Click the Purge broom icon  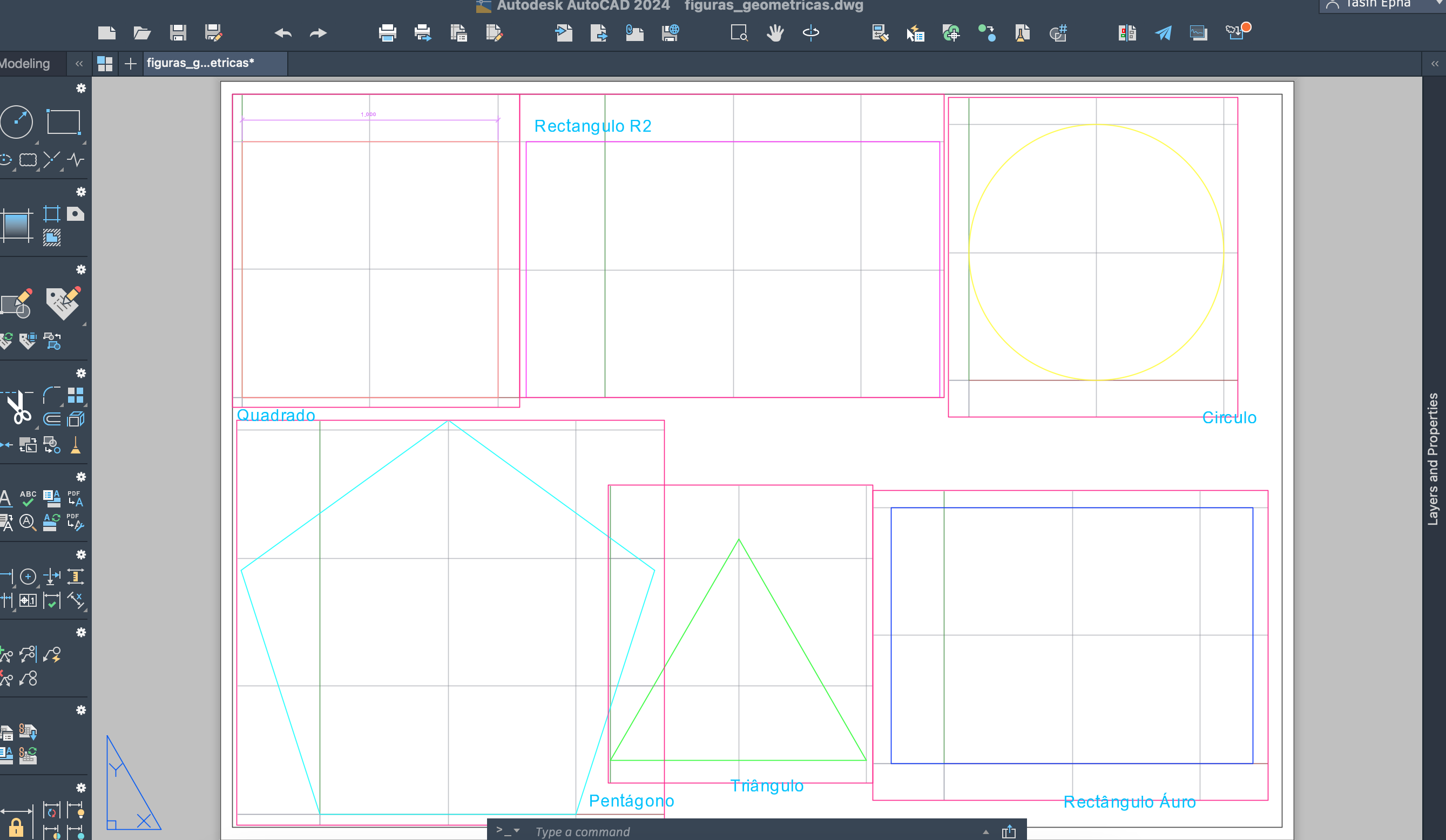tap(76, 445)
